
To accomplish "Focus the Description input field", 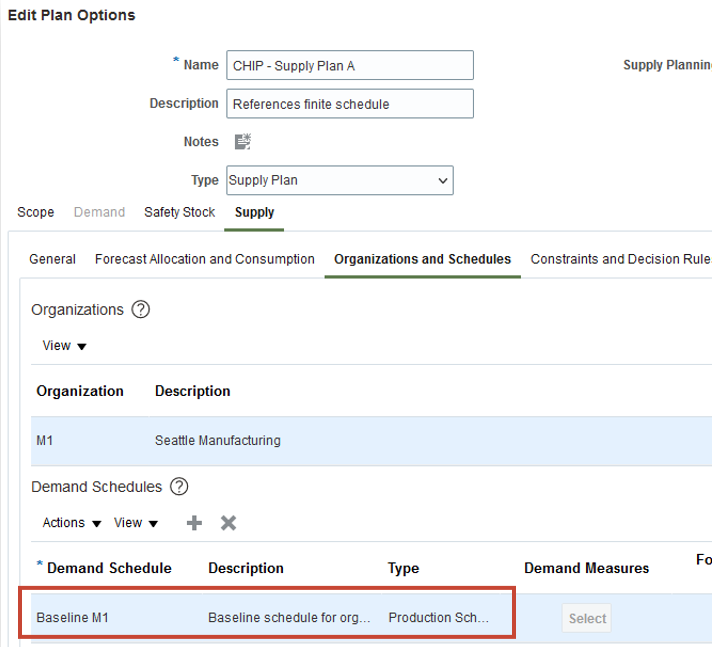I will click(350, 104).
